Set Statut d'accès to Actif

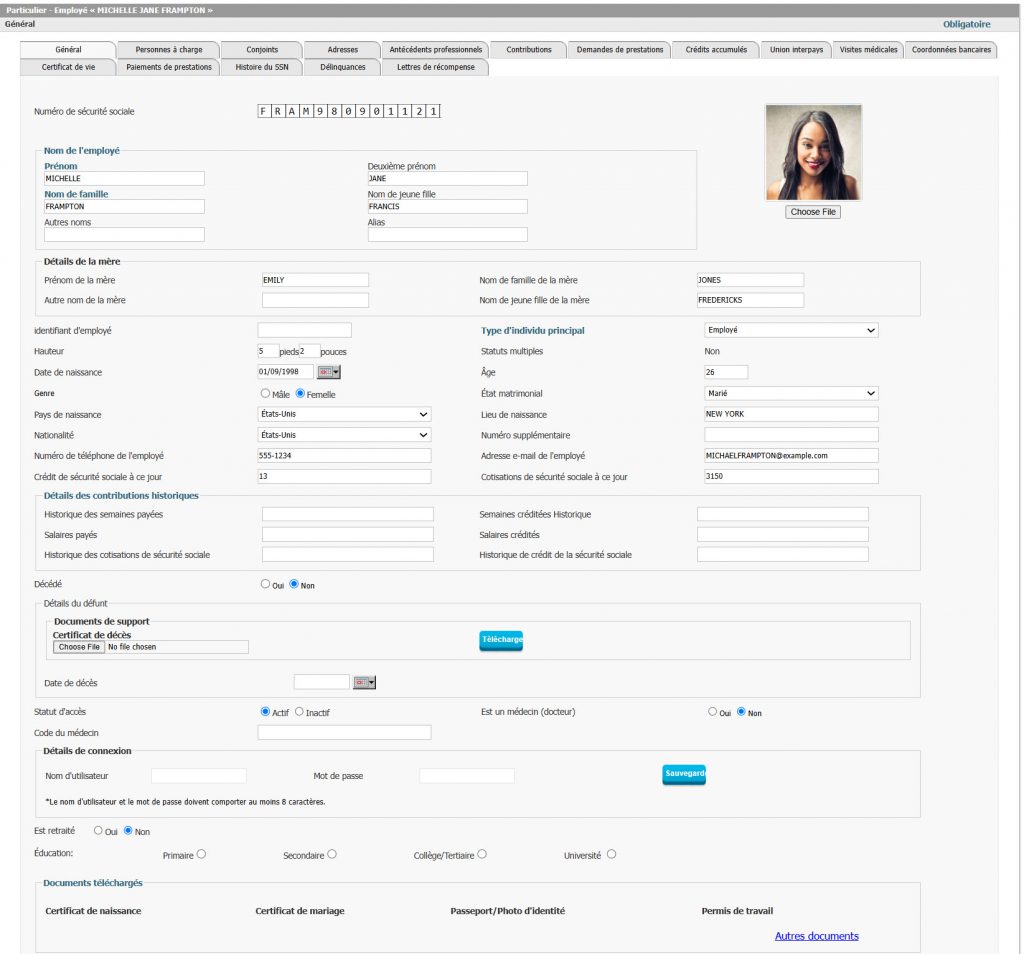pyautogui.click(x=265, y=712)
